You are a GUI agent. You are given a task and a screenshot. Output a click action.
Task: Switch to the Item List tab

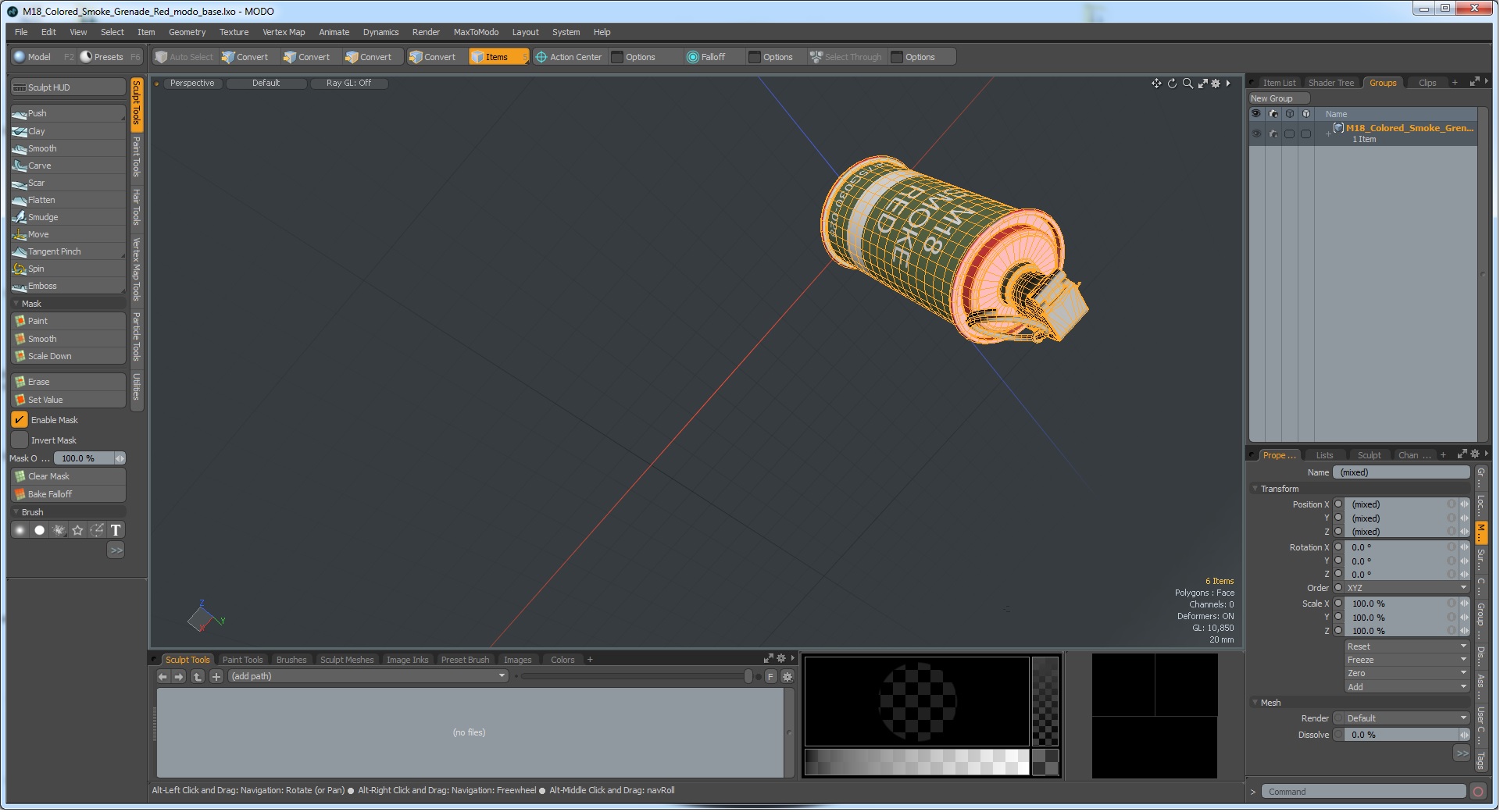(1279, 83)
